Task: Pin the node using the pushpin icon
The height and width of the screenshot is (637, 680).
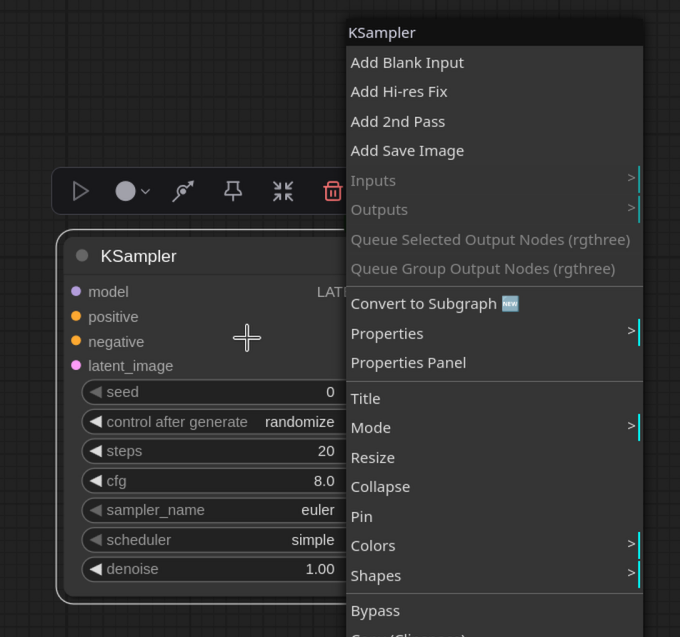Action: 233,191
